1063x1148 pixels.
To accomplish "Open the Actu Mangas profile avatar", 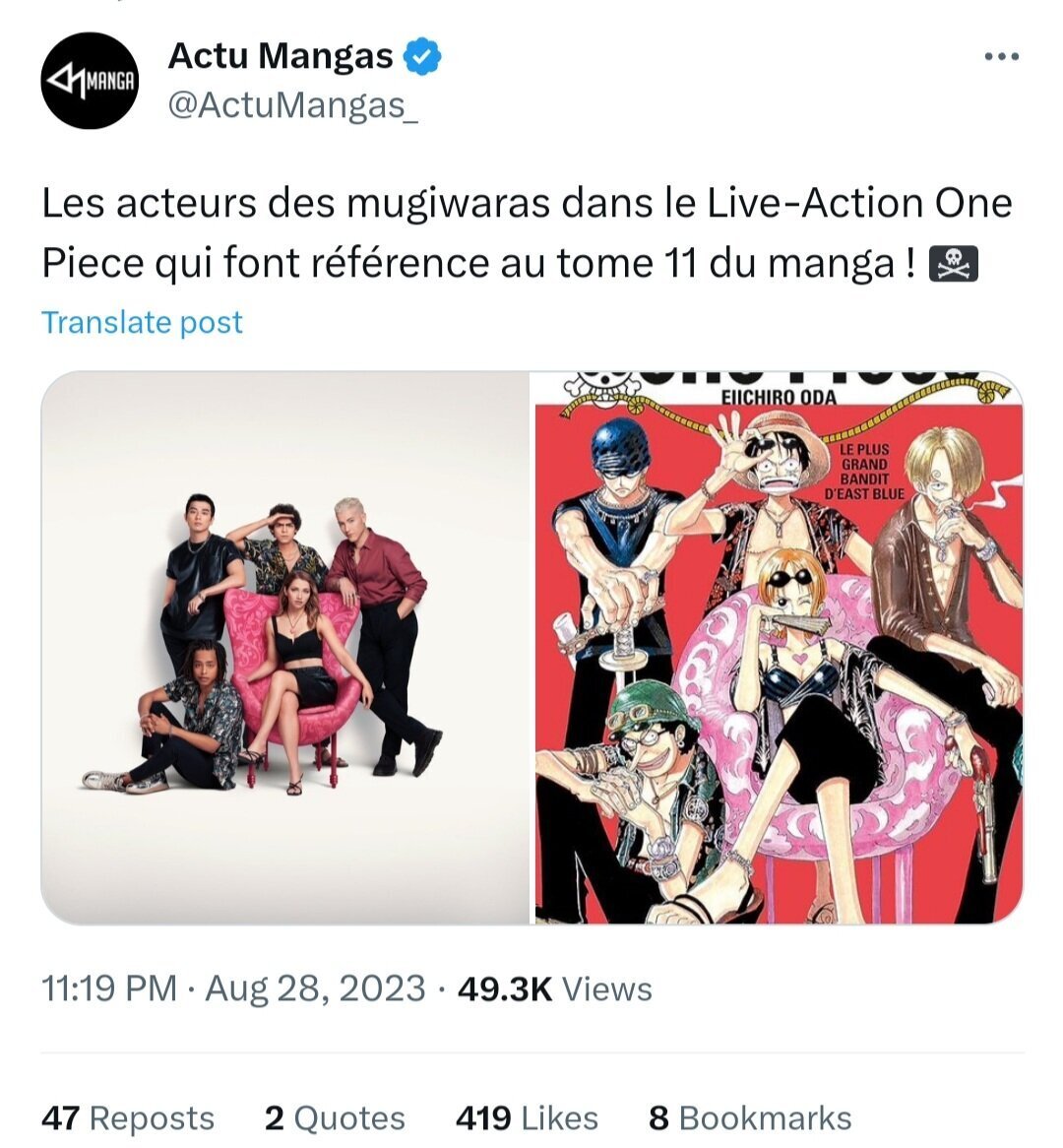I will click(x=90, y=81).
